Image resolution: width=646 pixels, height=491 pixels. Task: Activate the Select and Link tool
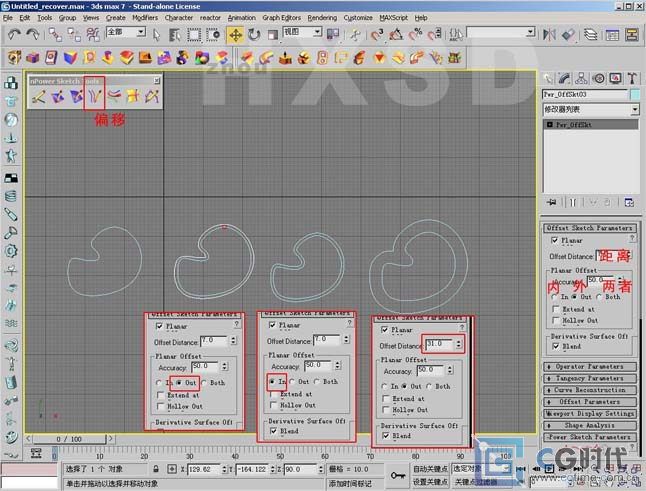point(55,35)
